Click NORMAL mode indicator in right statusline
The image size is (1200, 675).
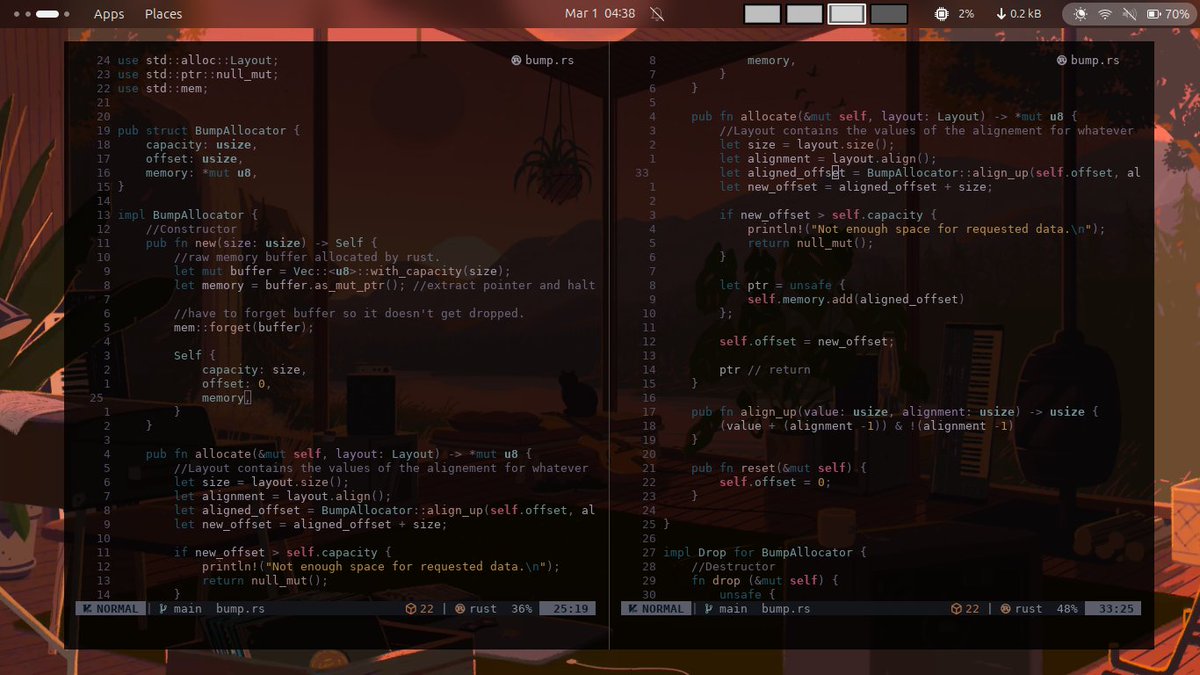pos(655,608)
